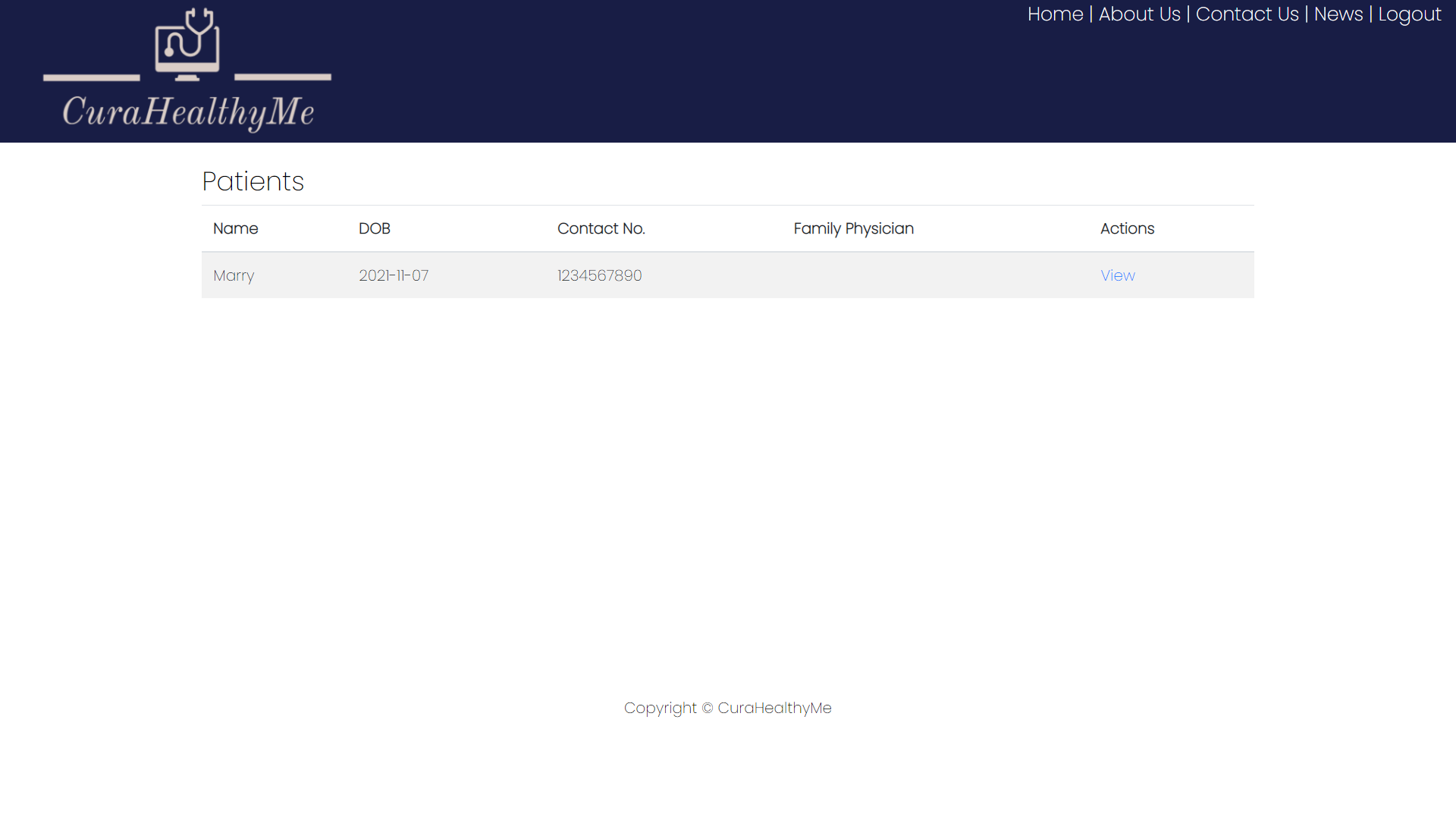Click the Copyright CuraHealthyMe footer text

click(x=728, y=708)
